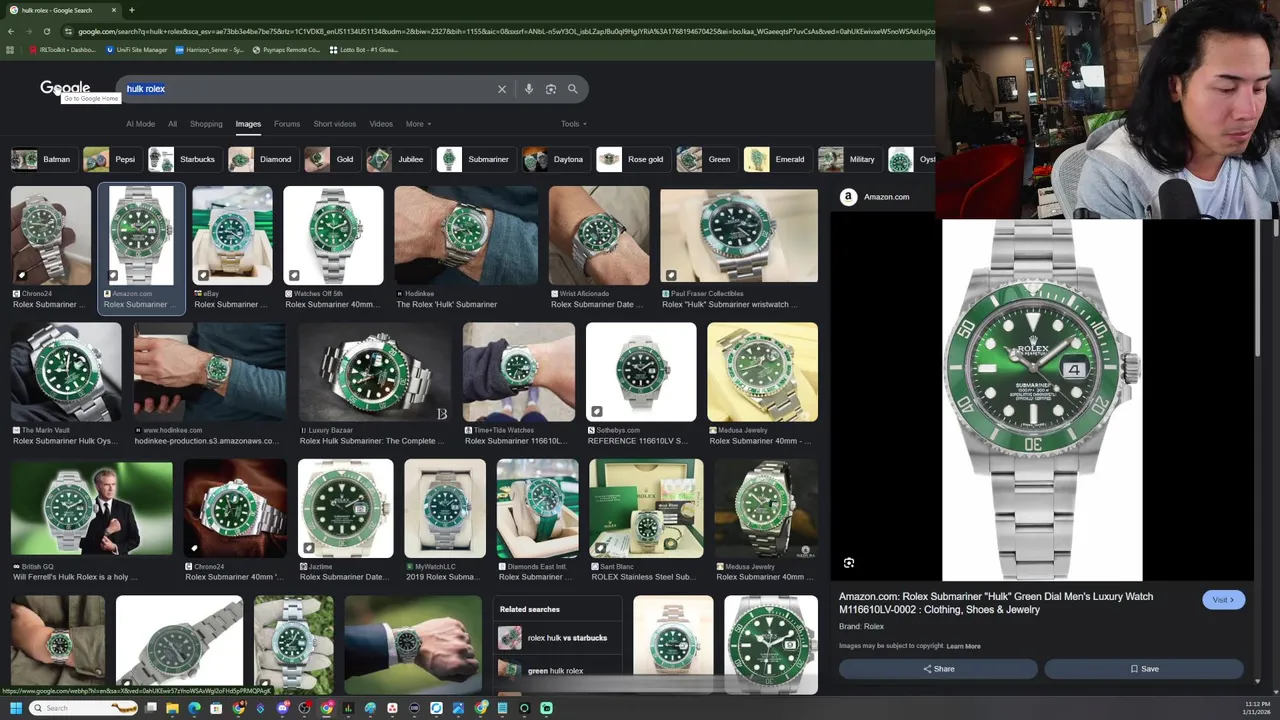Switch to the All results tab

pos(172,124)
